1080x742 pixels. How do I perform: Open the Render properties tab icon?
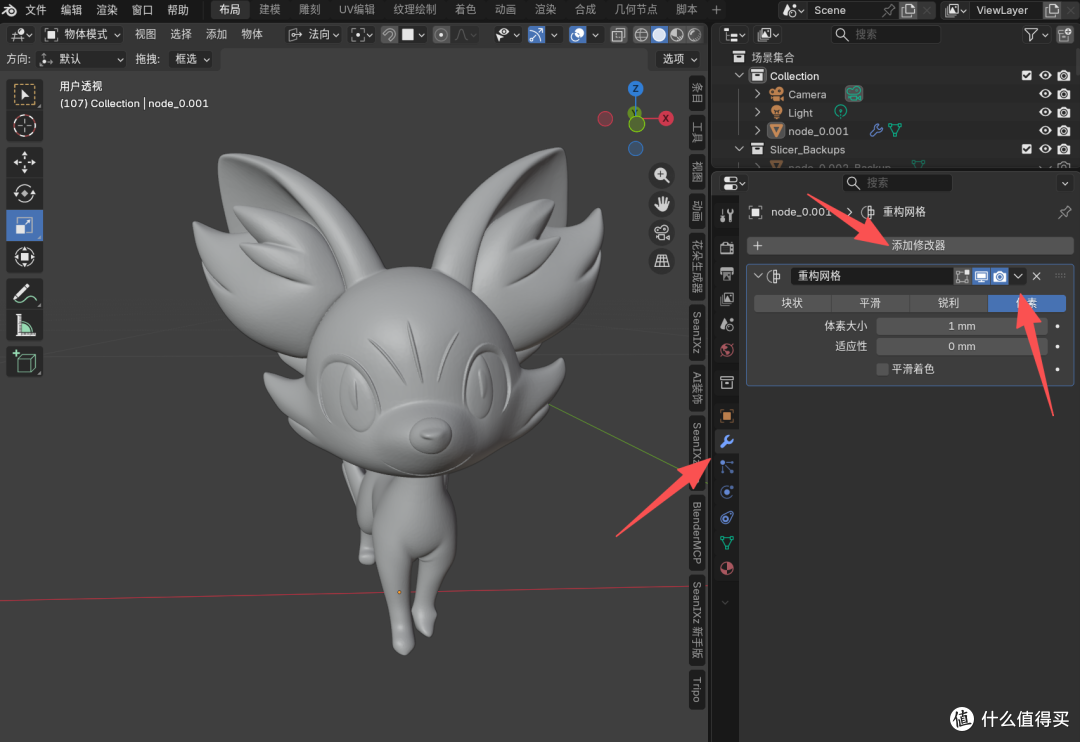coord(727,248)
